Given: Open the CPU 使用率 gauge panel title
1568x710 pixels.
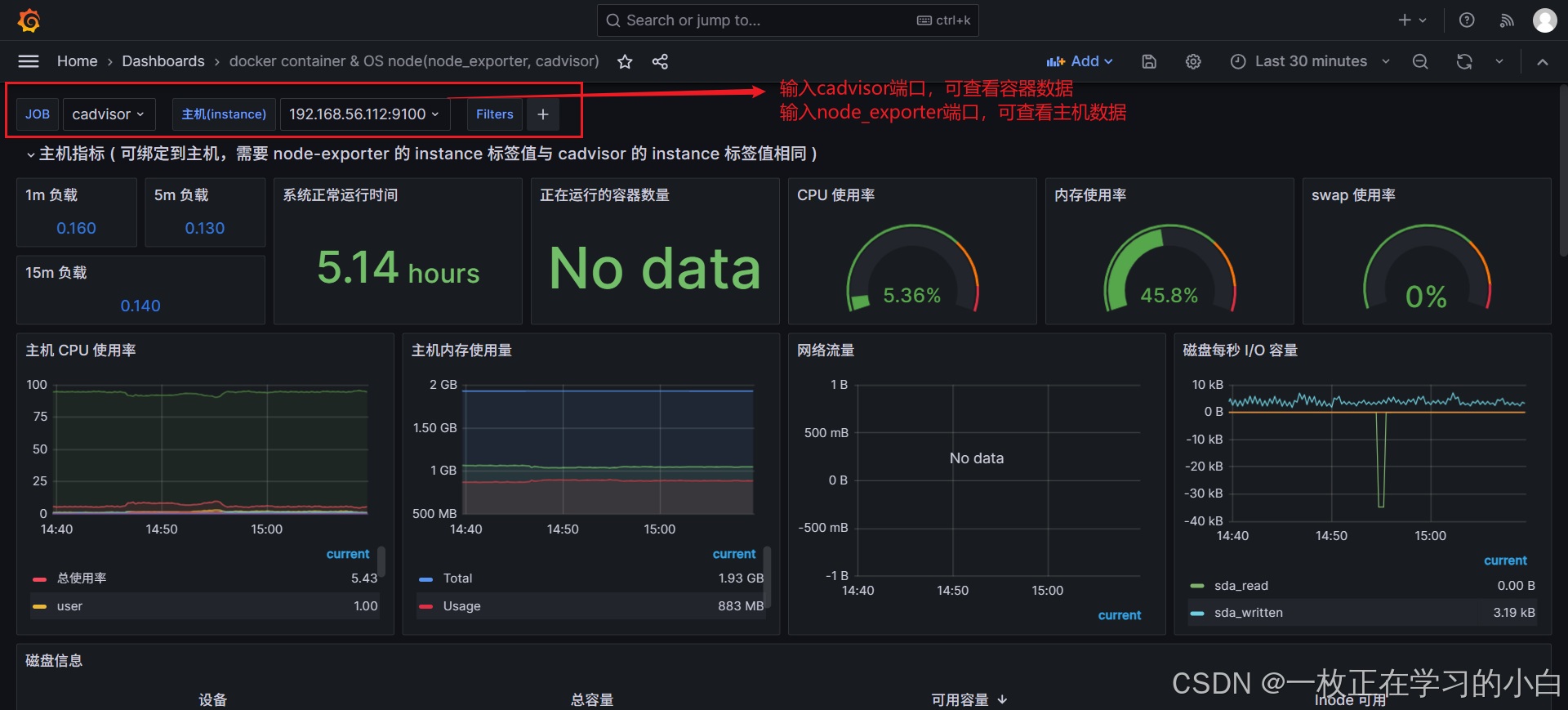Looking at the screenshot, I should (836, 195).
